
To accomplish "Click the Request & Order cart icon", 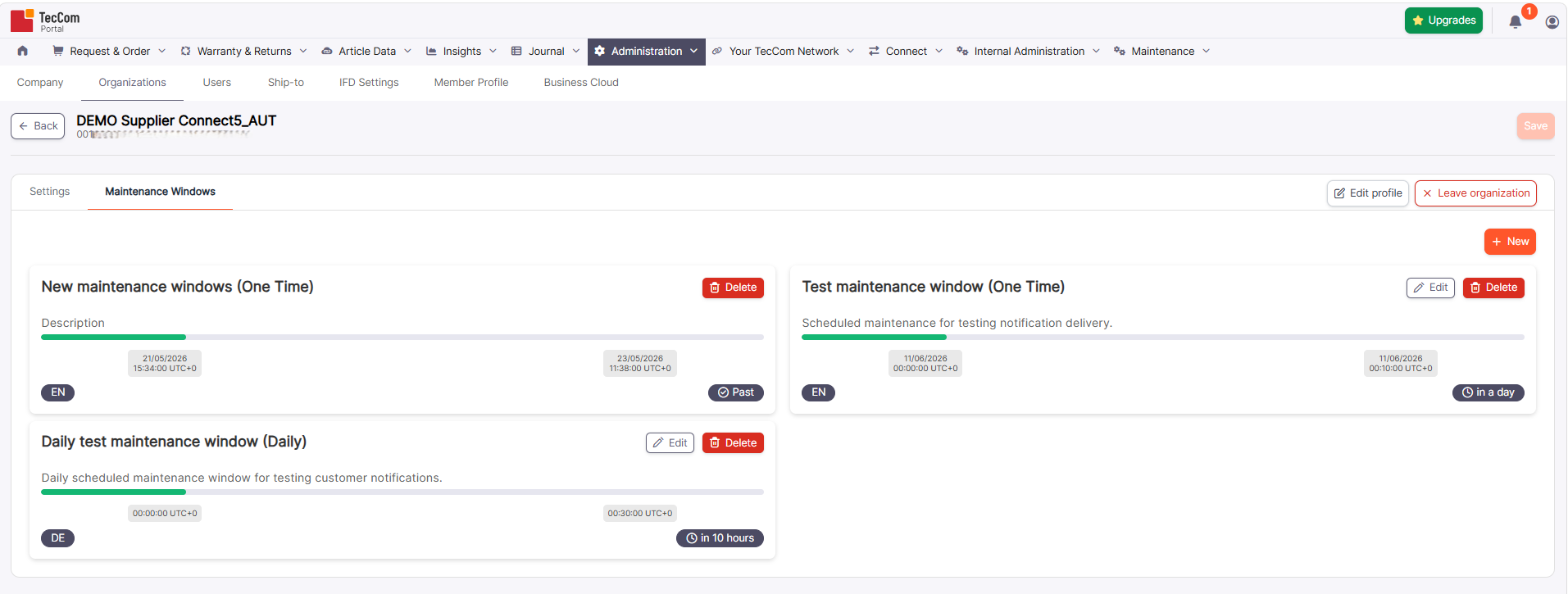I will pyautogui.click(x=58, y=51).
